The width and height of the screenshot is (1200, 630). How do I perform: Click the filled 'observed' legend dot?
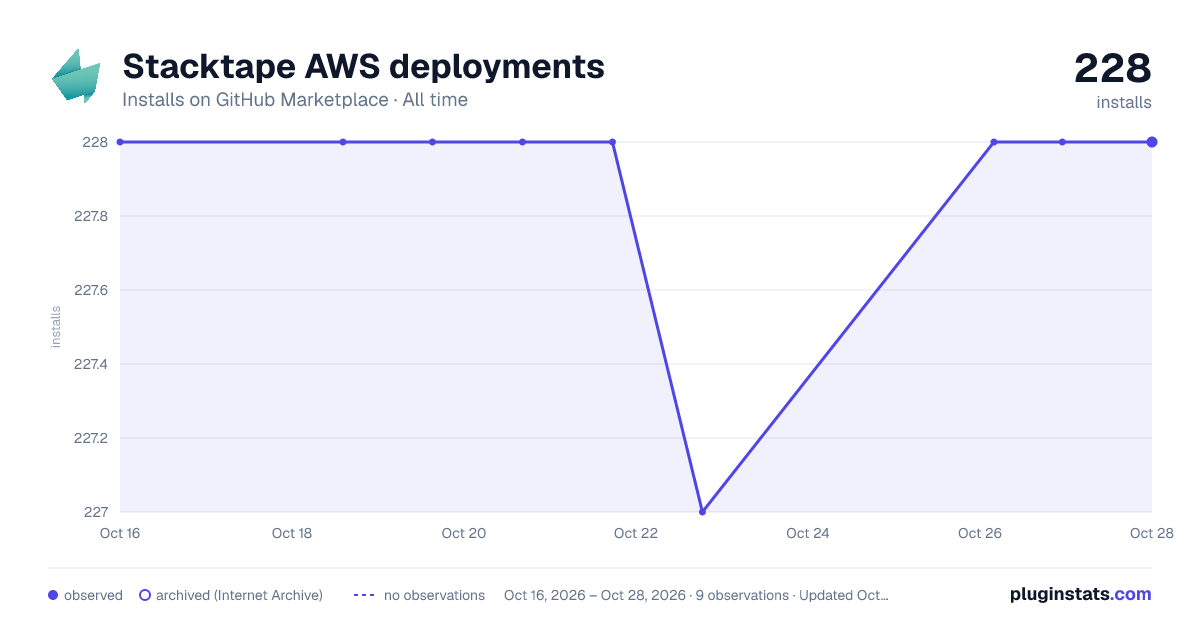[x=53, y=595]
